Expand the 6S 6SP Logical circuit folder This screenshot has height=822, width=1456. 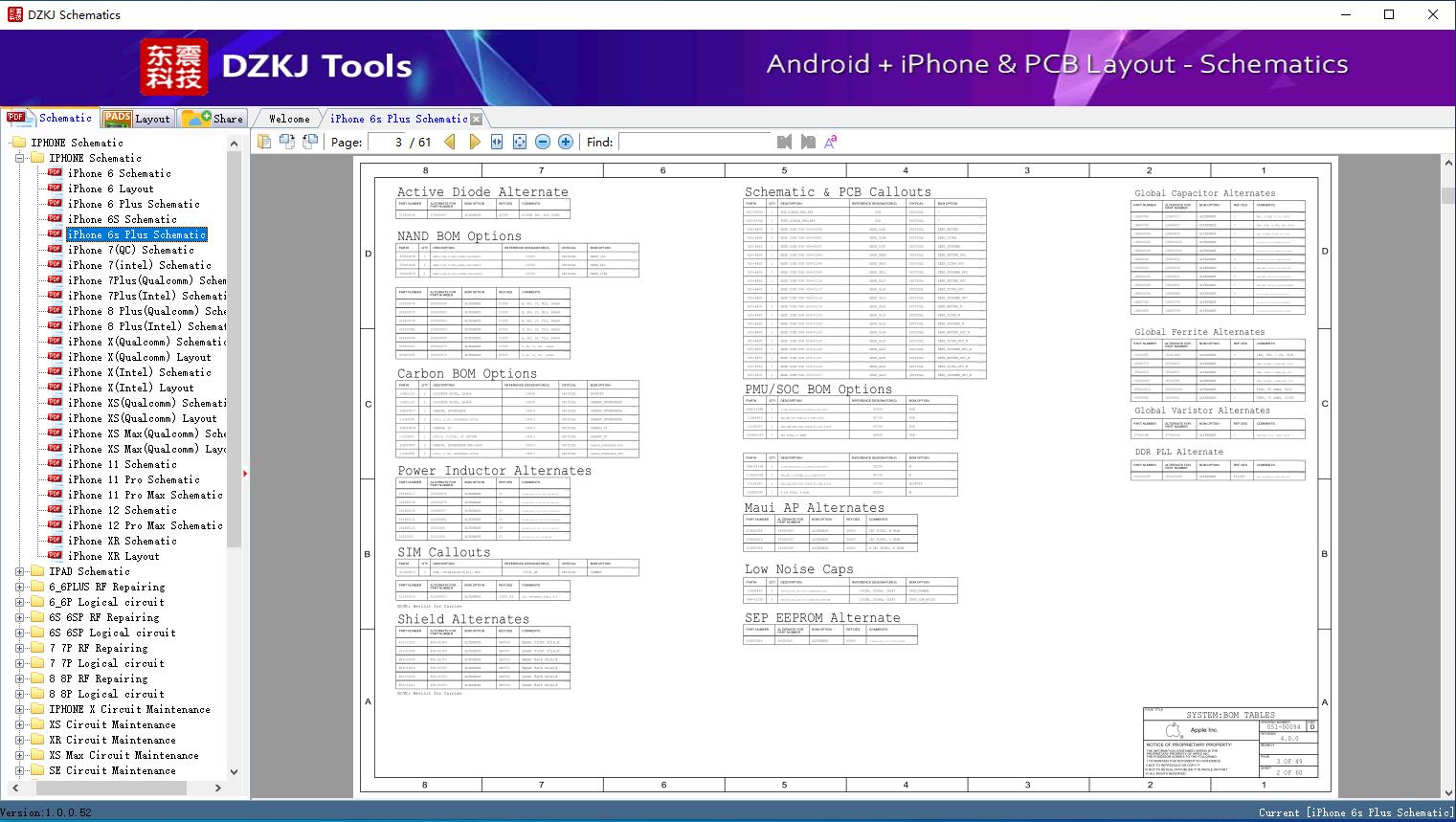click(x=20, y=633)
